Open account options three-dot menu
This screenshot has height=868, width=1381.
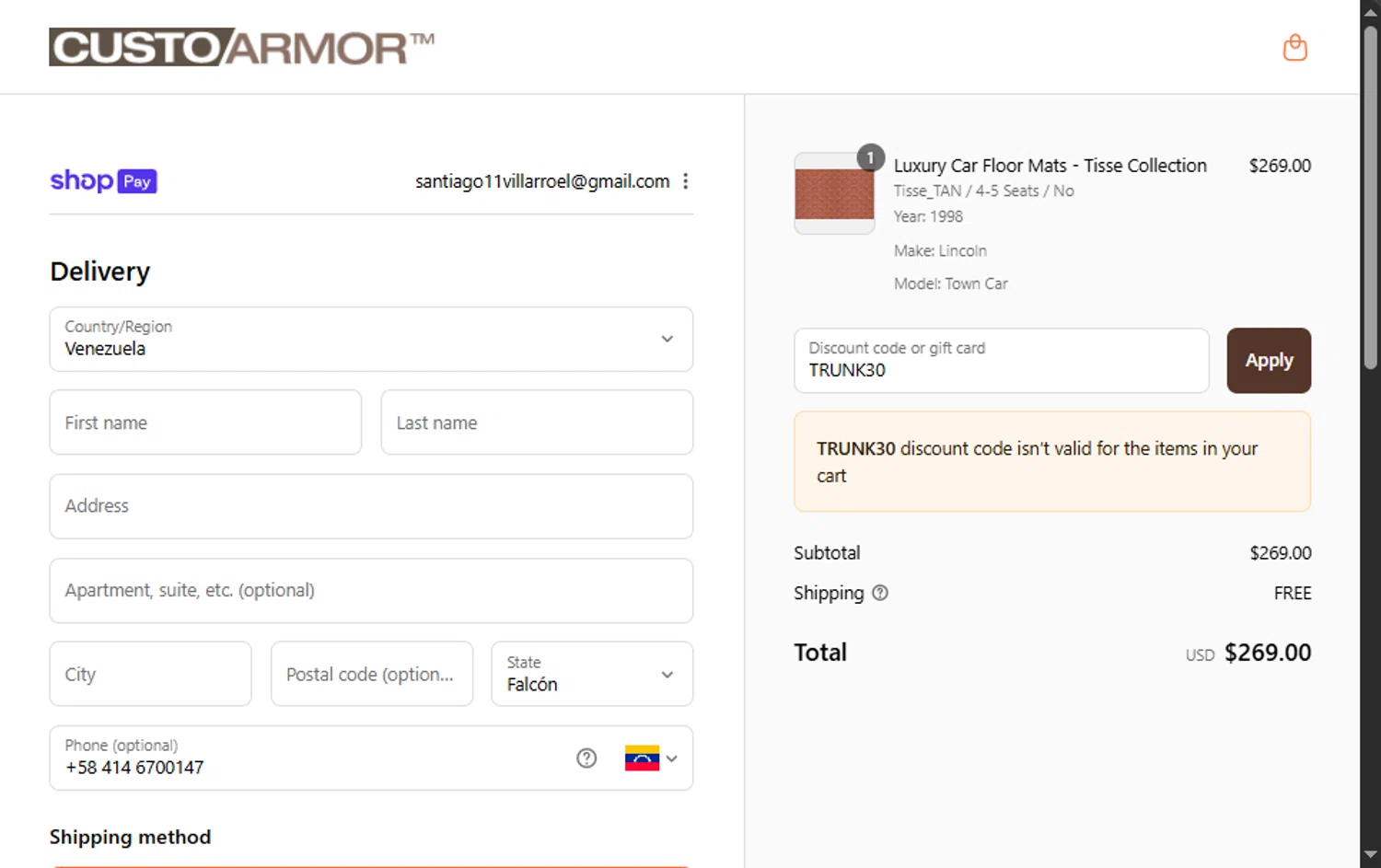tap(685, 181)
